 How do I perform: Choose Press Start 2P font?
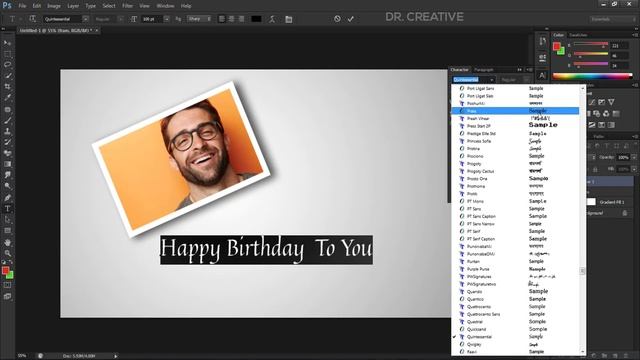coord(515,126)
